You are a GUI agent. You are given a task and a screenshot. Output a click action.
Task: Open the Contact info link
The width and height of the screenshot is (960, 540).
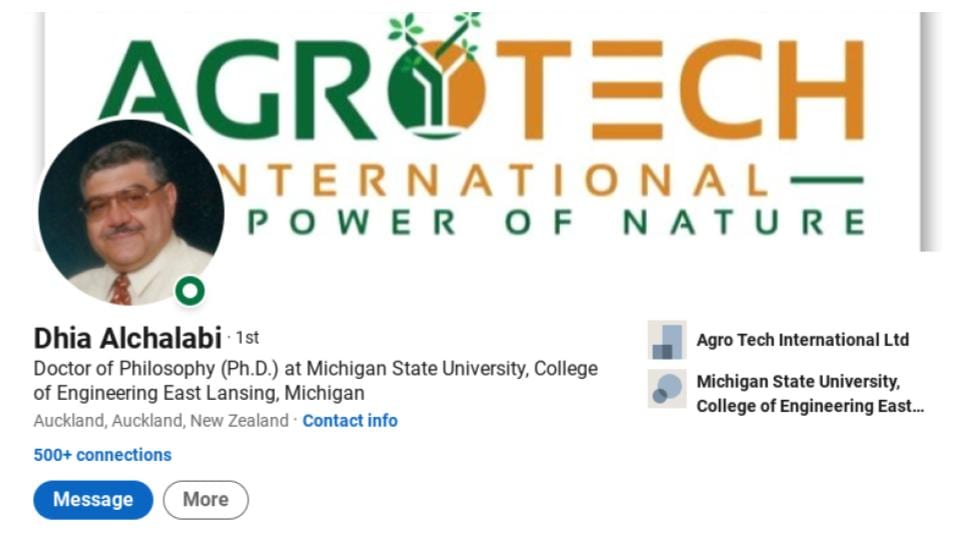350,421
